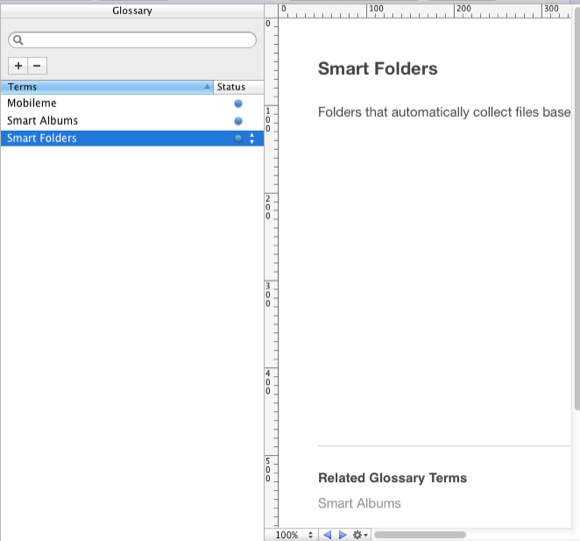Toggle the Mobileme status dot
This screenshot has height=541, width=580.
238,104
